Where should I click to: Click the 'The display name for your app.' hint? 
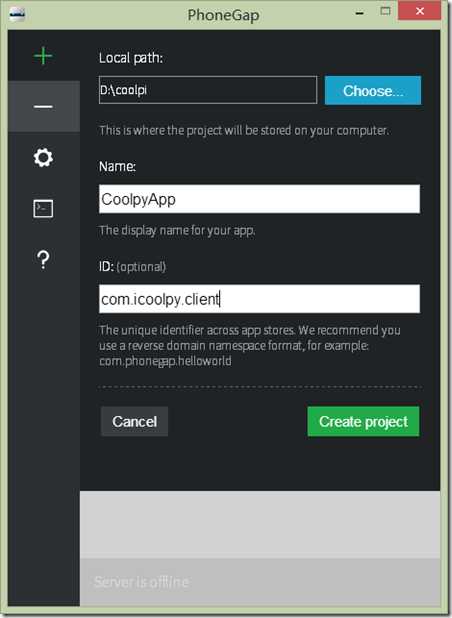point(177,230)
